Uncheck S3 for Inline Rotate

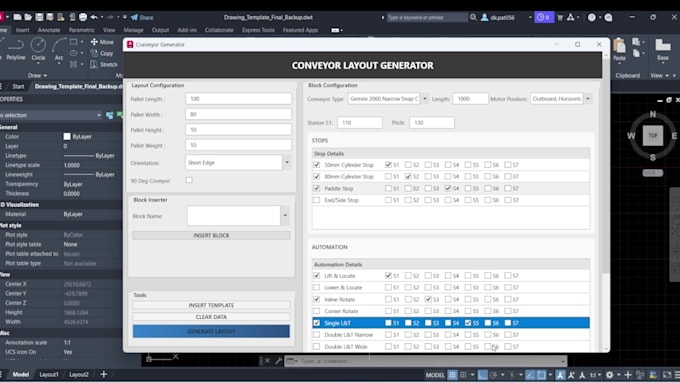(x=428, y=299)
